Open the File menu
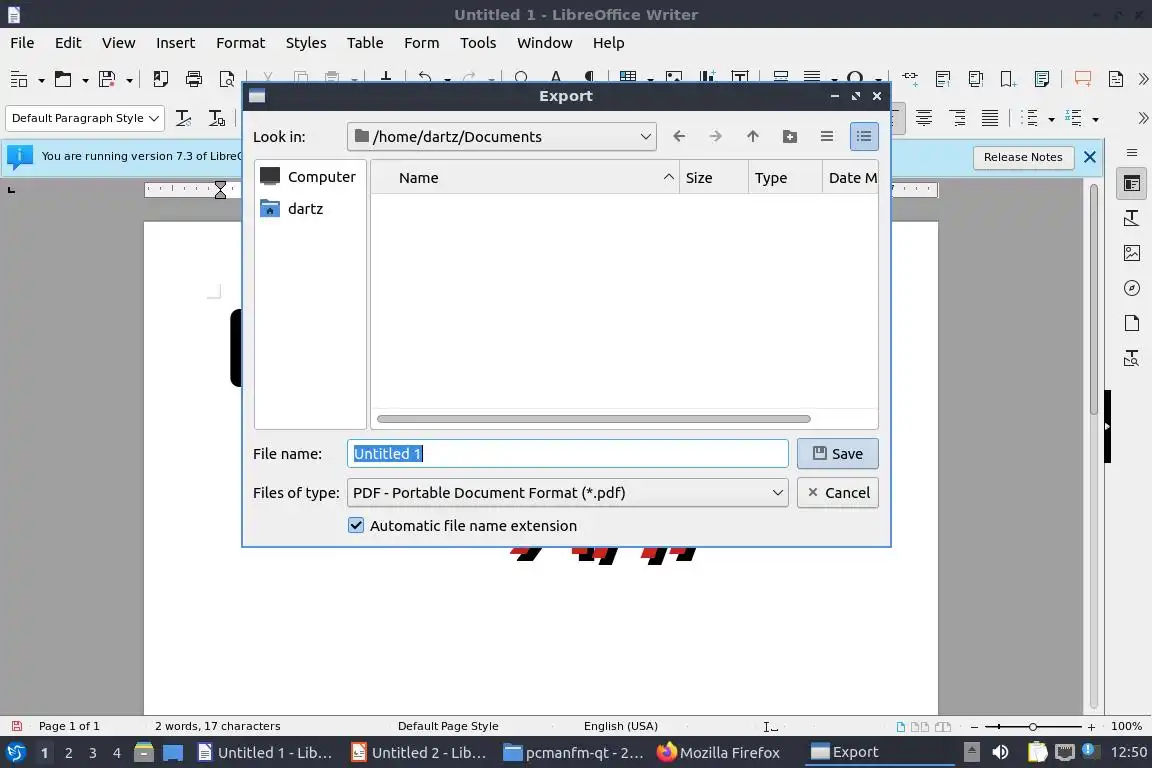This screenshot has width=1152, height=768. pos(22,43)
